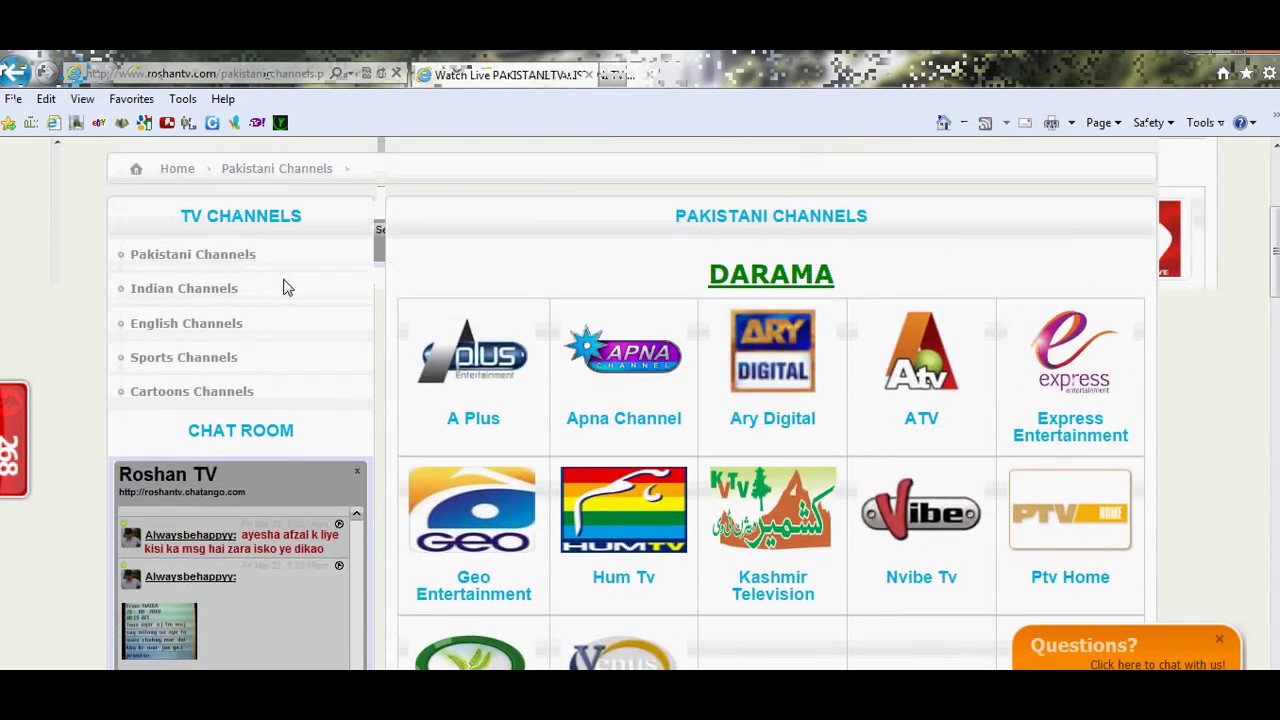Viewport: 1280px width, 720px height.
Task: Open the Favorites menu
Action: pyautogui.click(x=131, y=99)
